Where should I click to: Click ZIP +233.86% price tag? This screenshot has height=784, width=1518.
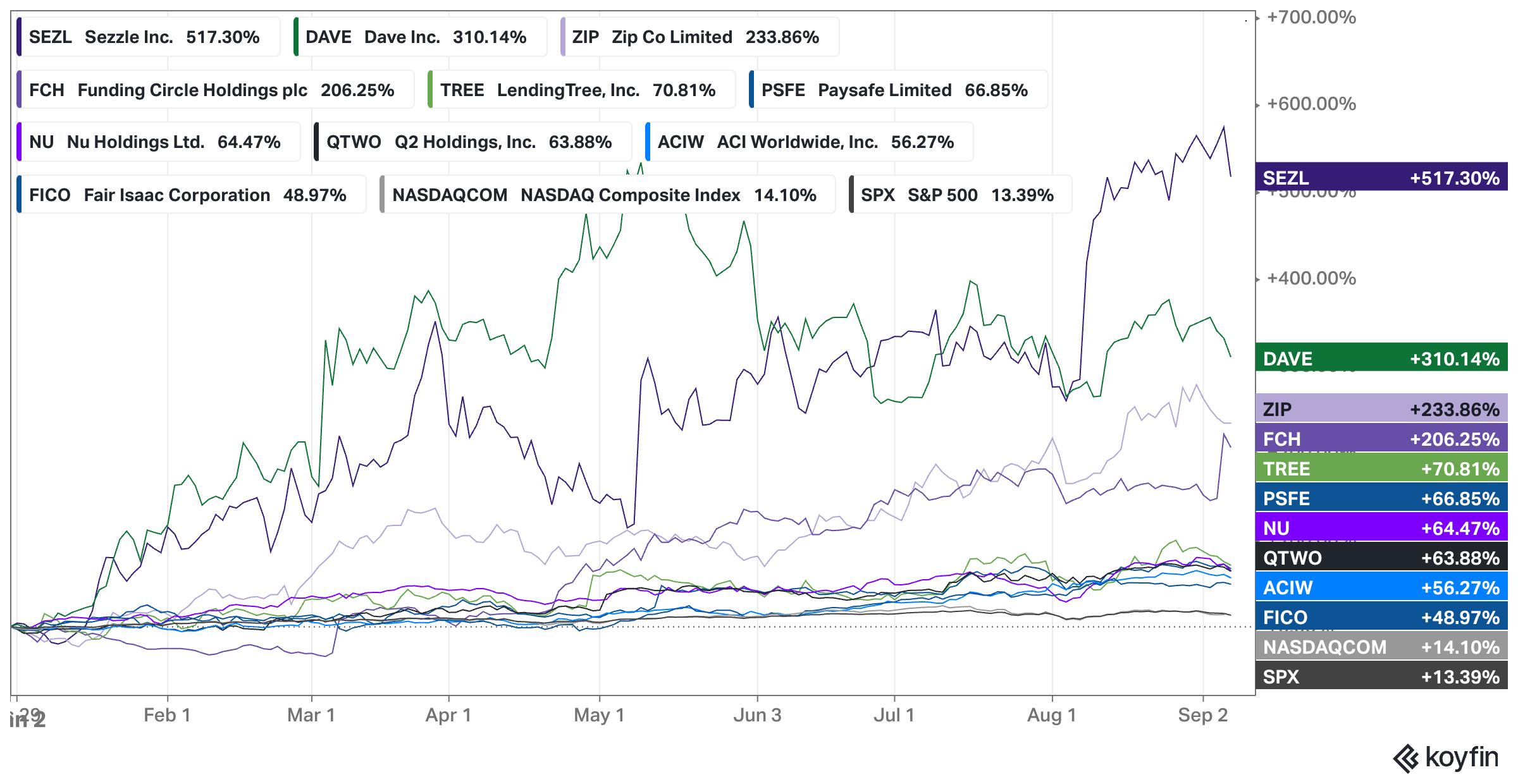[1381, 408]
